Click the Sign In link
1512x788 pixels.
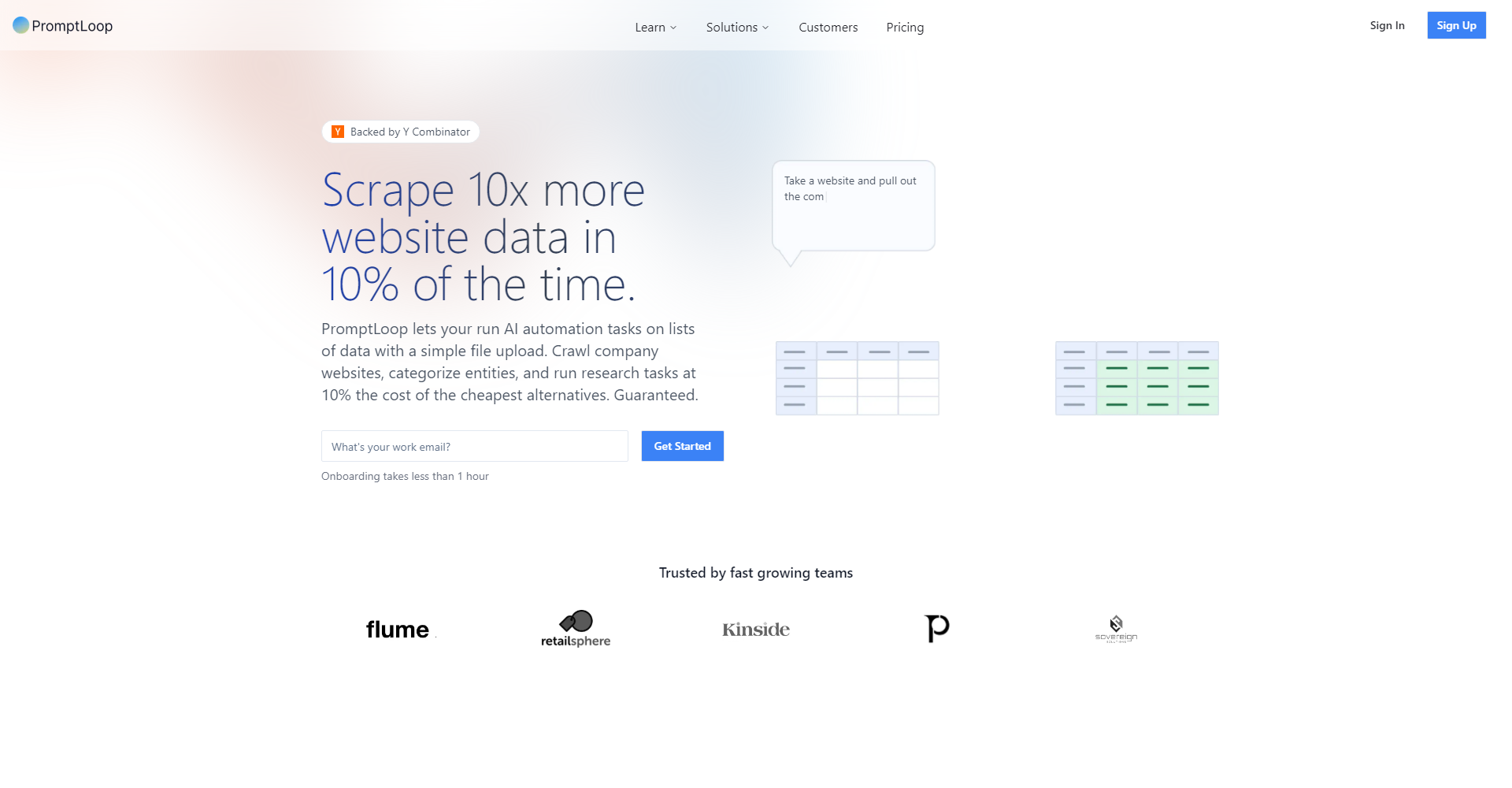pos(1388,25)
